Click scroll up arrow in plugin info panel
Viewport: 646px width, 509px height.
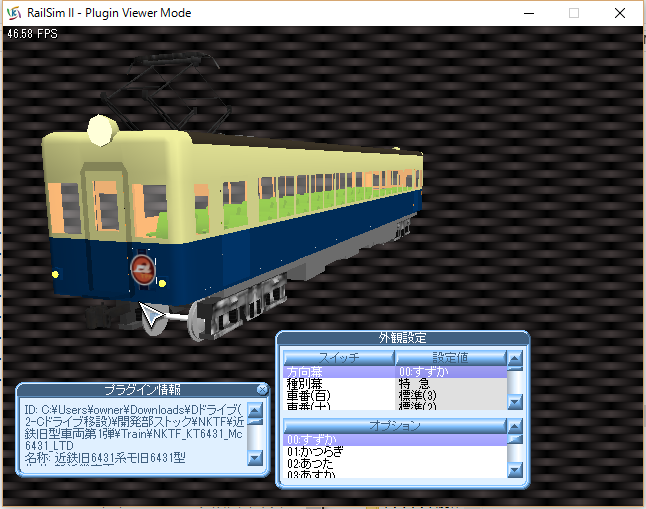(x=255, y=410)
